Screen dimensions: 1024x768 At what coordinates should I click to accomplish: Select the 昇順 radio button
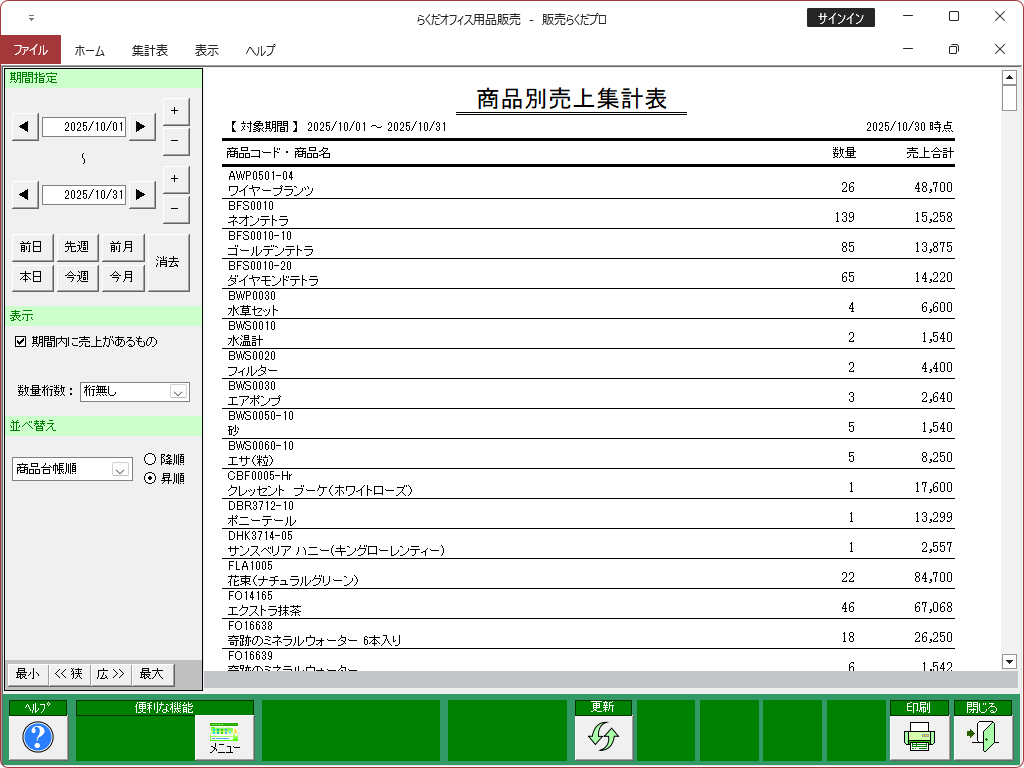pos(150,478)
